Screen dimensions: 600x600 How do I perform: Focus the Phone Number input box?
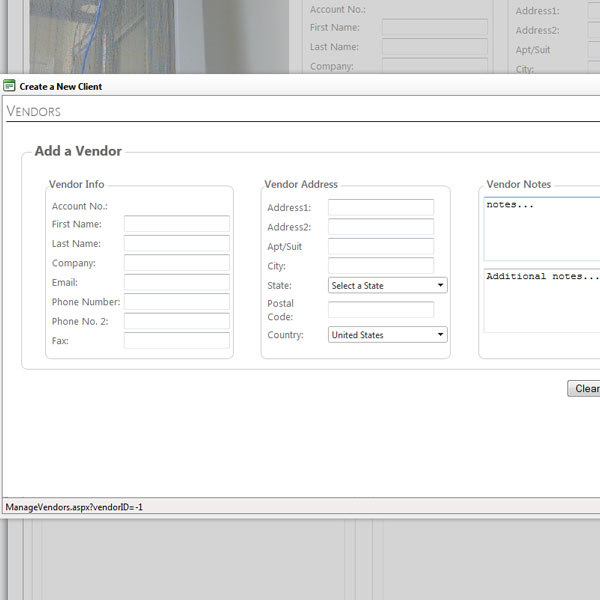[176, 302]
